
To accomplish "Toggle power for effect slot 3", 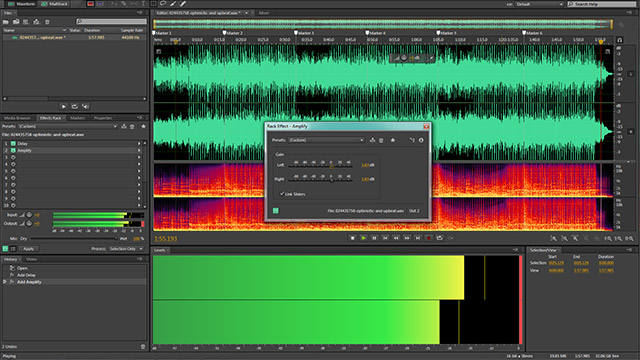I will [13, 158].
